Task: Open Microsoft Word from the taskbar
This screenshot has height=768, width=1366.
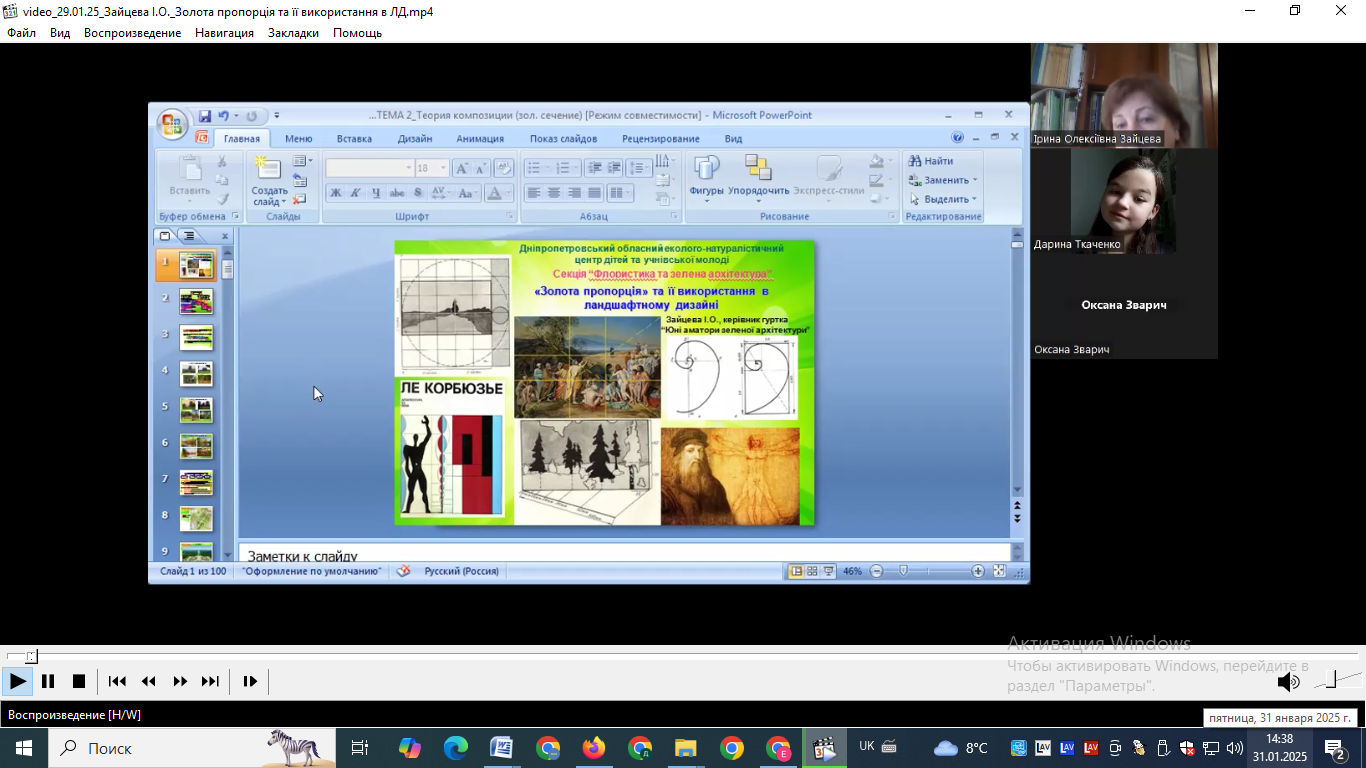Action: pyautogui.click(x=501, y=748)
